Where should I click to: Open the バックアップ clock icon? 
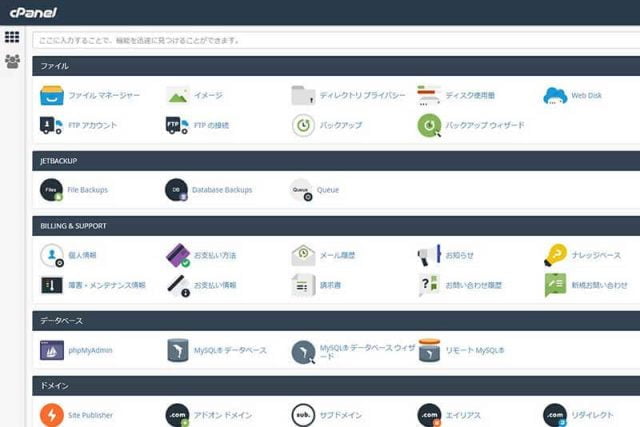tap(303, 125)
